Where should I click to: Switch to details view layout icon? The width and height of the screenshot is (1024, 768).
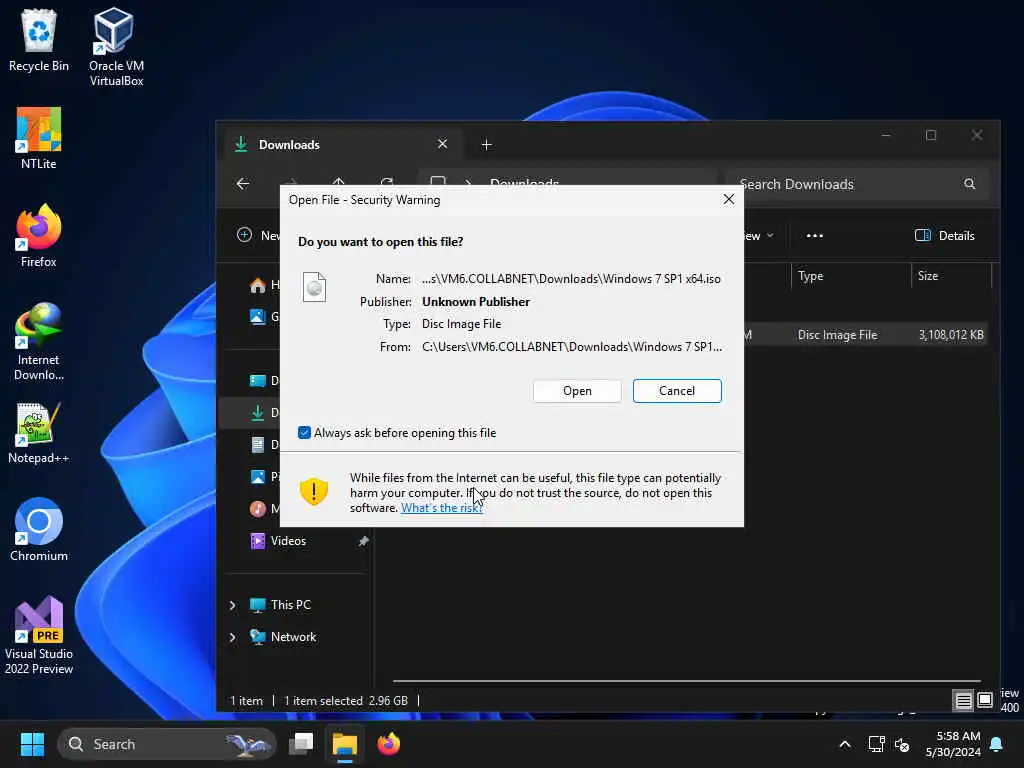963,701
